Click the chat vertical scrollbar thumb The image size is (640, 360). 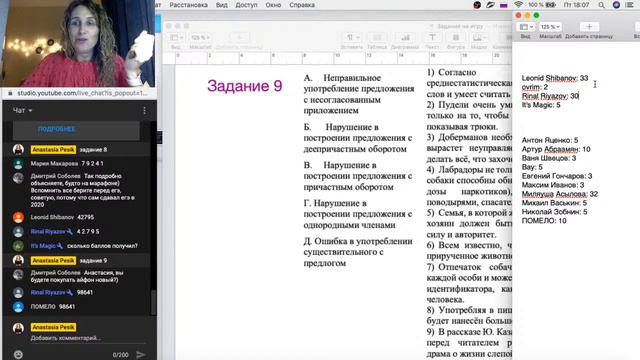[x=154, y=302]
